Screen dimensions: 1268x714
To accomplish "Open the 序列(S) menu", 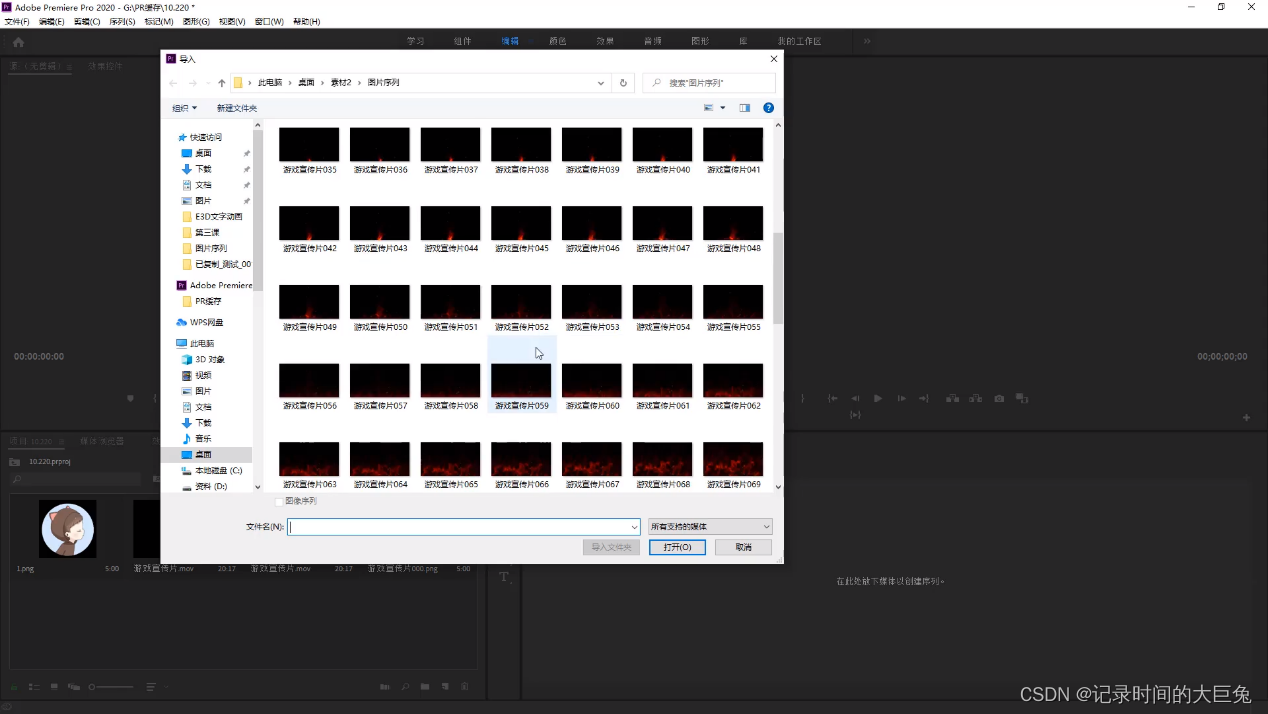I will pos(122,21).
